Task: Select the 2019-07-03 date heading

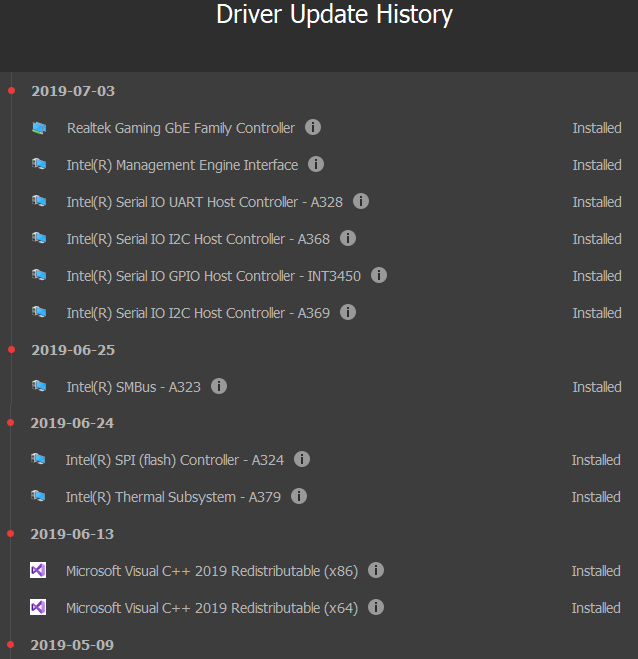Action: (73, 91)
